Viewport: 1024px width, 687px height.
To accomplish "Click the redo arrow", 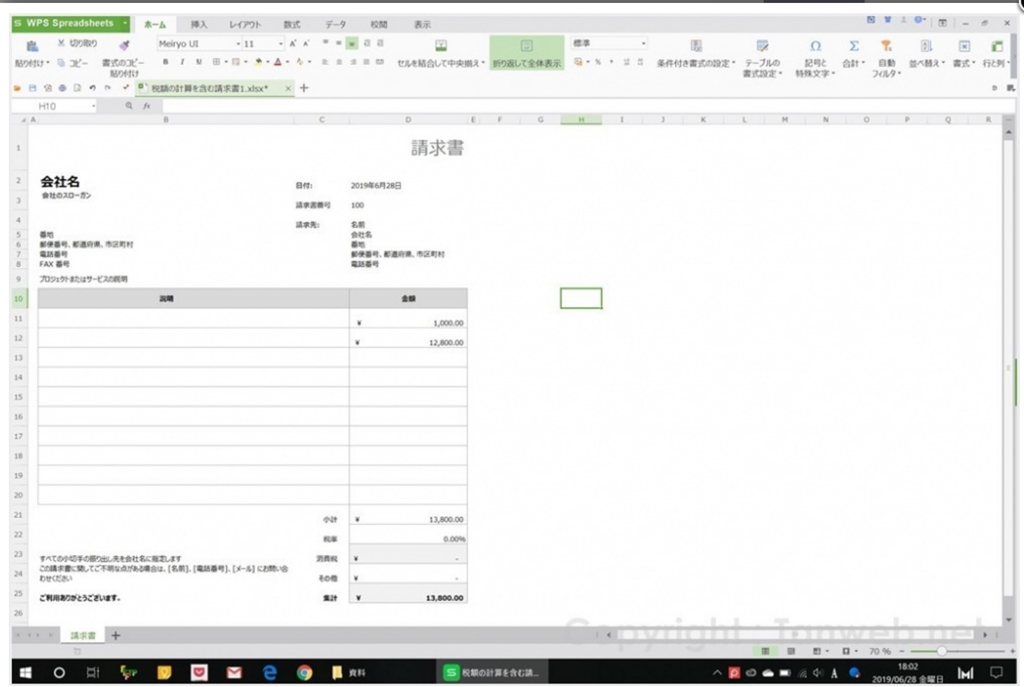I will tap(107, 88).
